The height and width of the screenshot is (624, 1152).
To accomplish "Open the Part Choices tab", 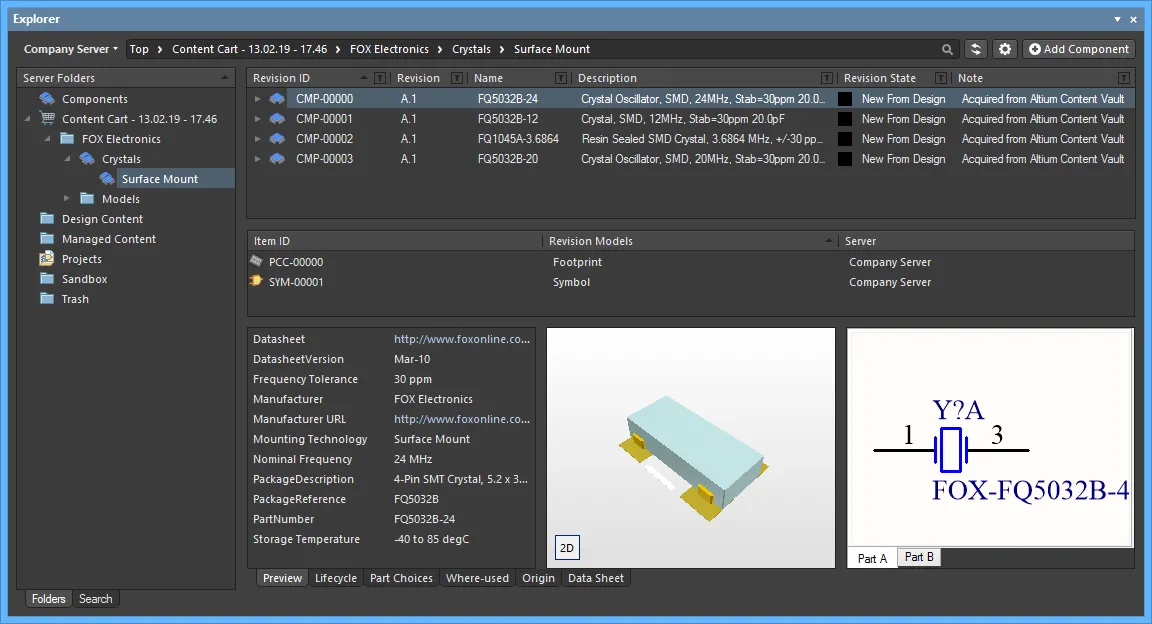I will click(401, 578).
